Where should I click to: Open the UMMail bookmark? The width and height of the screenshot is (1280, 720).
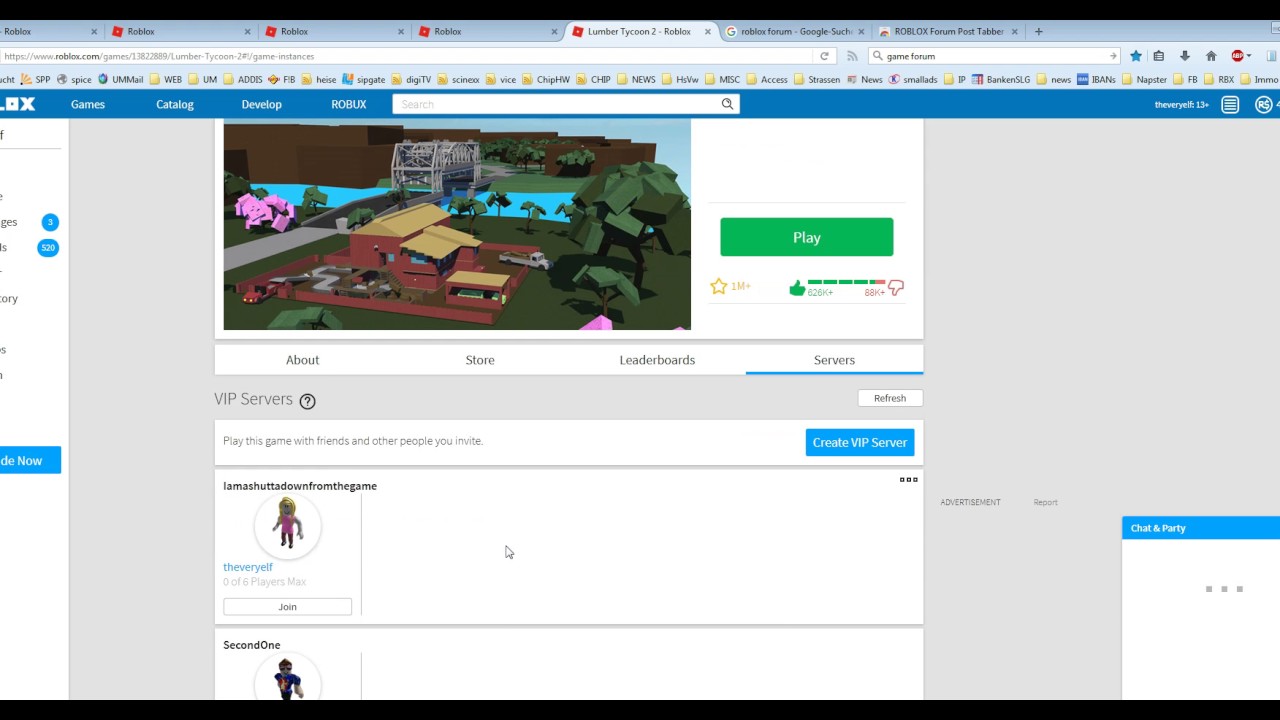coord(121,79)
